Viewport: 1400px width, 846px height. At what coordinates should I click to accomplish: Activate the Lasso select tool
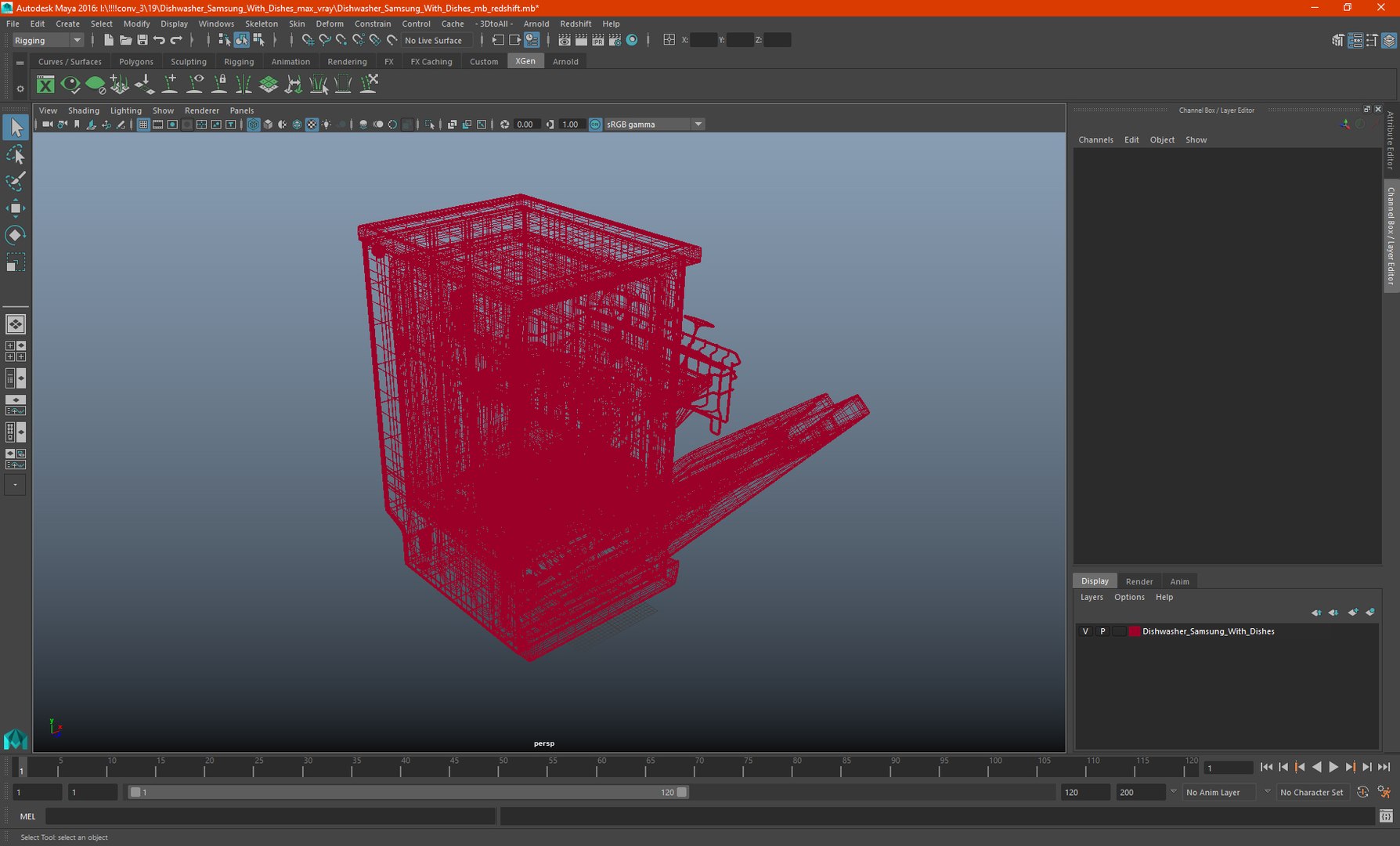(x=15, y=154)
